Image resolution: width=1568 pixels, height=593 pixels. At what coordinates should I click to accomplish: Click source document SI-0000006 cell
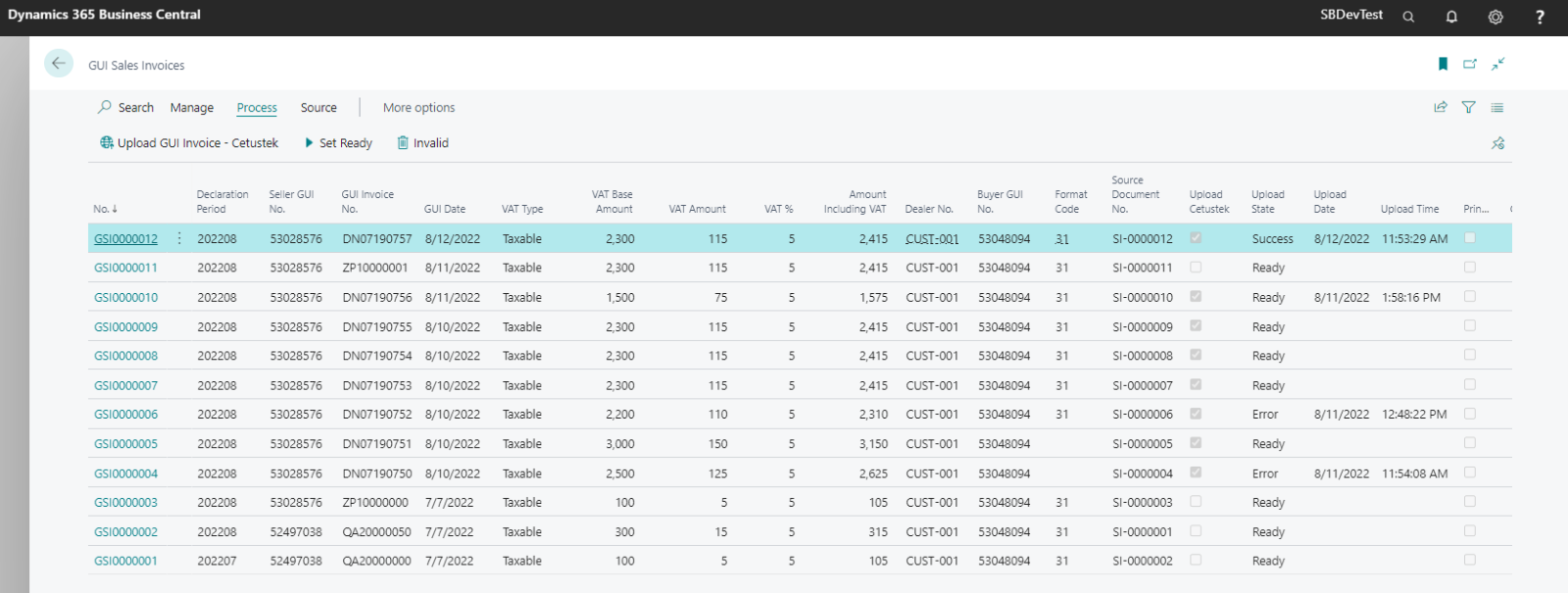tap(1143, 415)
